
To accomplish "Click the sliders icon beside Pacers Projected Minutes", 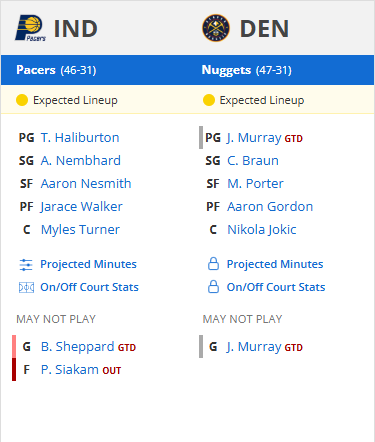I will (x=26, y=265).
